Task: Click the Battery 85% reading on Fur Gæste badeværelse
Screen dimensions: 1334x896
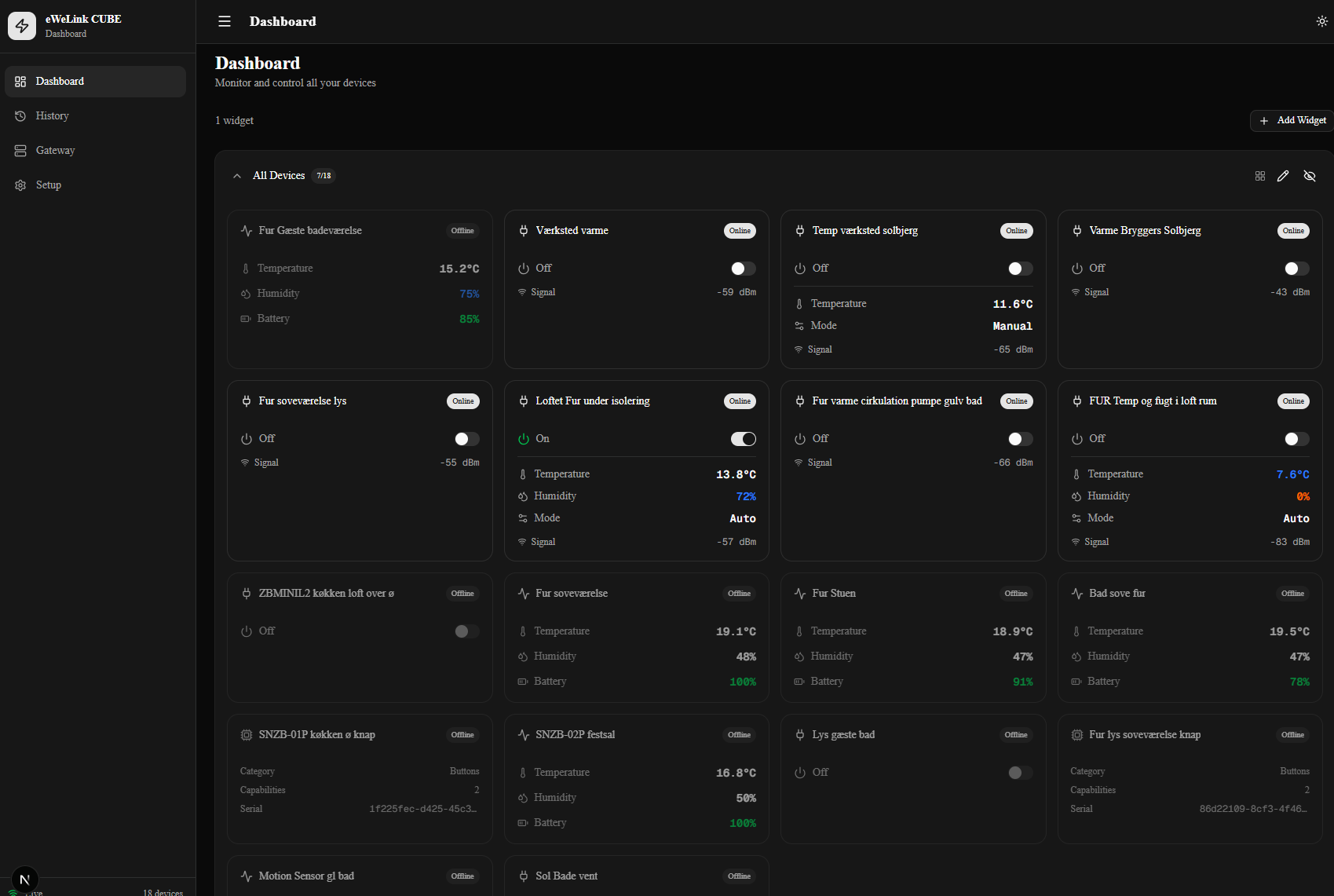Action: point(469,319)
